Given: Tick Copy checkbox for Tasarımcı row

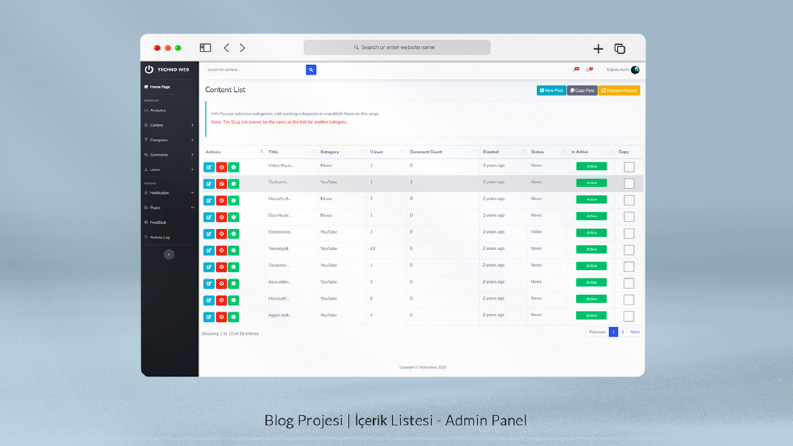Looking at the screenshot, I should (x=629, y=266).
